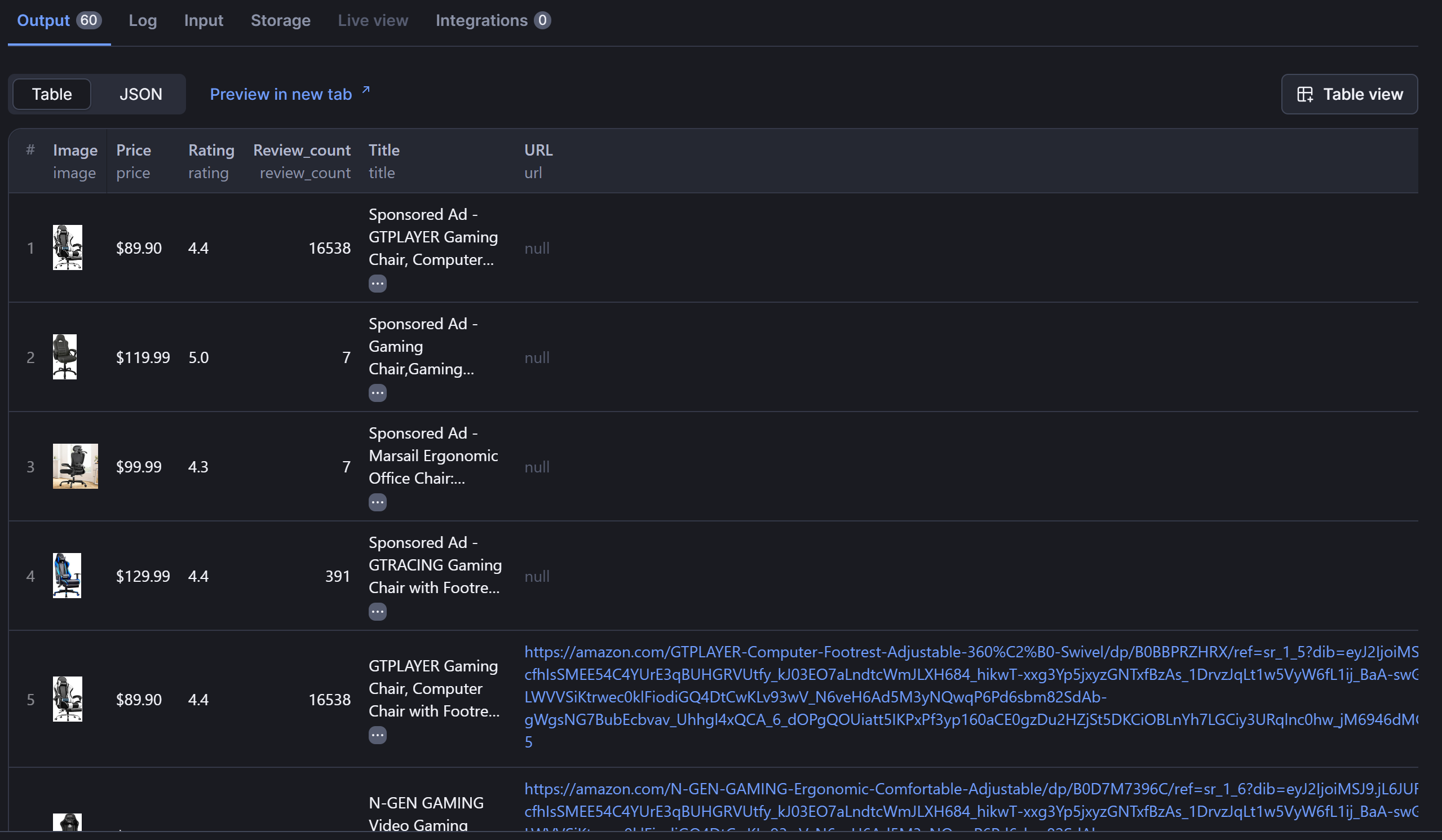This screenshot has width=1442, height=840.
Task: Click the table grid icon in Table view
Action: [x=1304, y=94]
